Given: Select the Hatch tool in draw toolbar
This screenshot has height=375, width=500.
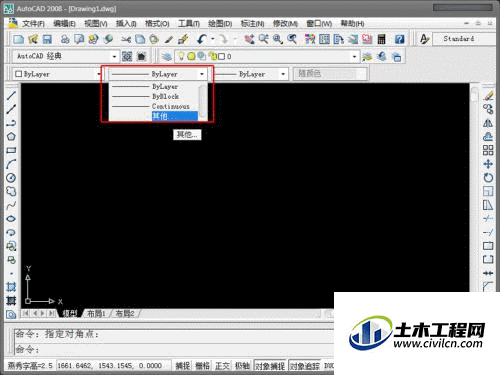Looking at the screenshot, I should pos(11,287).
